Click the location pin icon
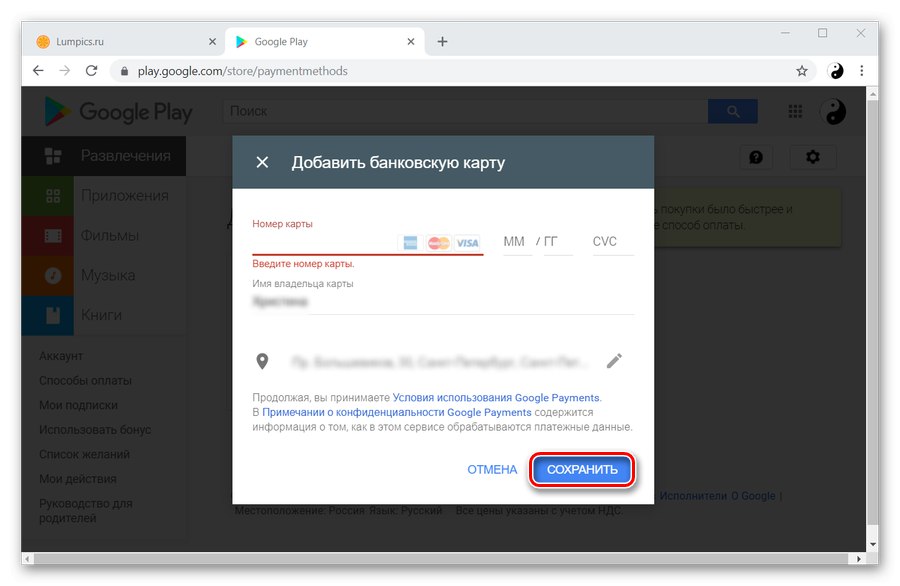 pos(262,361)
